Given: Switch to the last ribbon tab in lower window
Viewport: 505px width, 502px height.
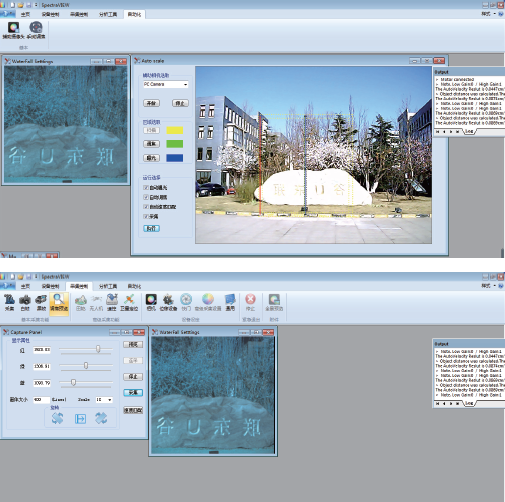Looking at the screenshot, I should point(134,286).
